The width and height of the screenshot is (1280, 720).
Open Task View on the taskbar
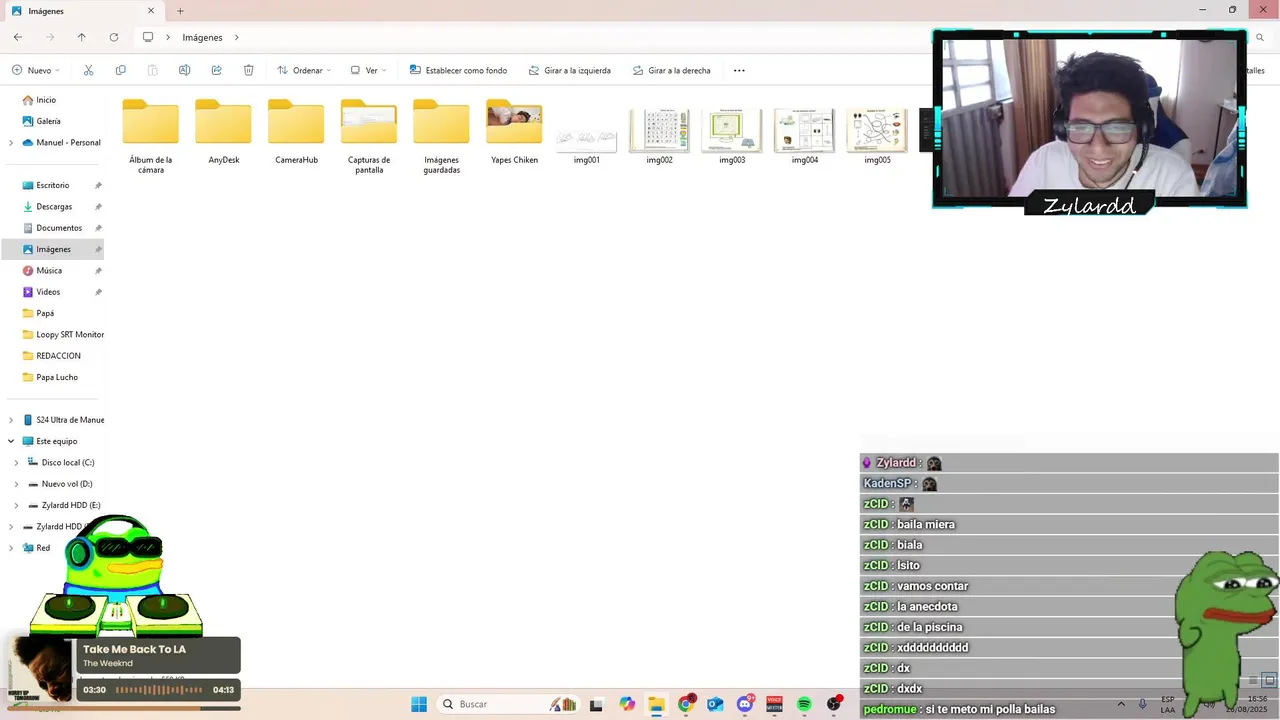click(596, 704)
